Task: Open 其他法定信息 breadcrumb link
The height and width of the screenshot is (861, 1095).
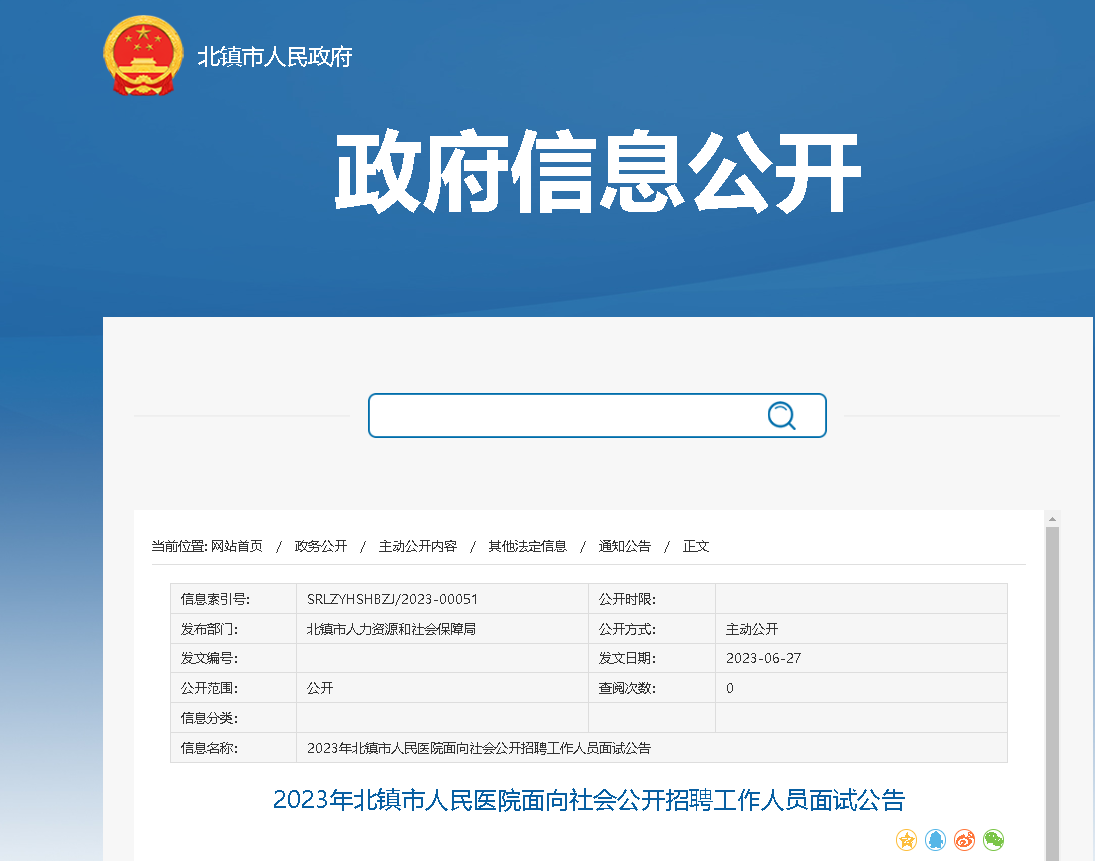Action: (527, 546)
